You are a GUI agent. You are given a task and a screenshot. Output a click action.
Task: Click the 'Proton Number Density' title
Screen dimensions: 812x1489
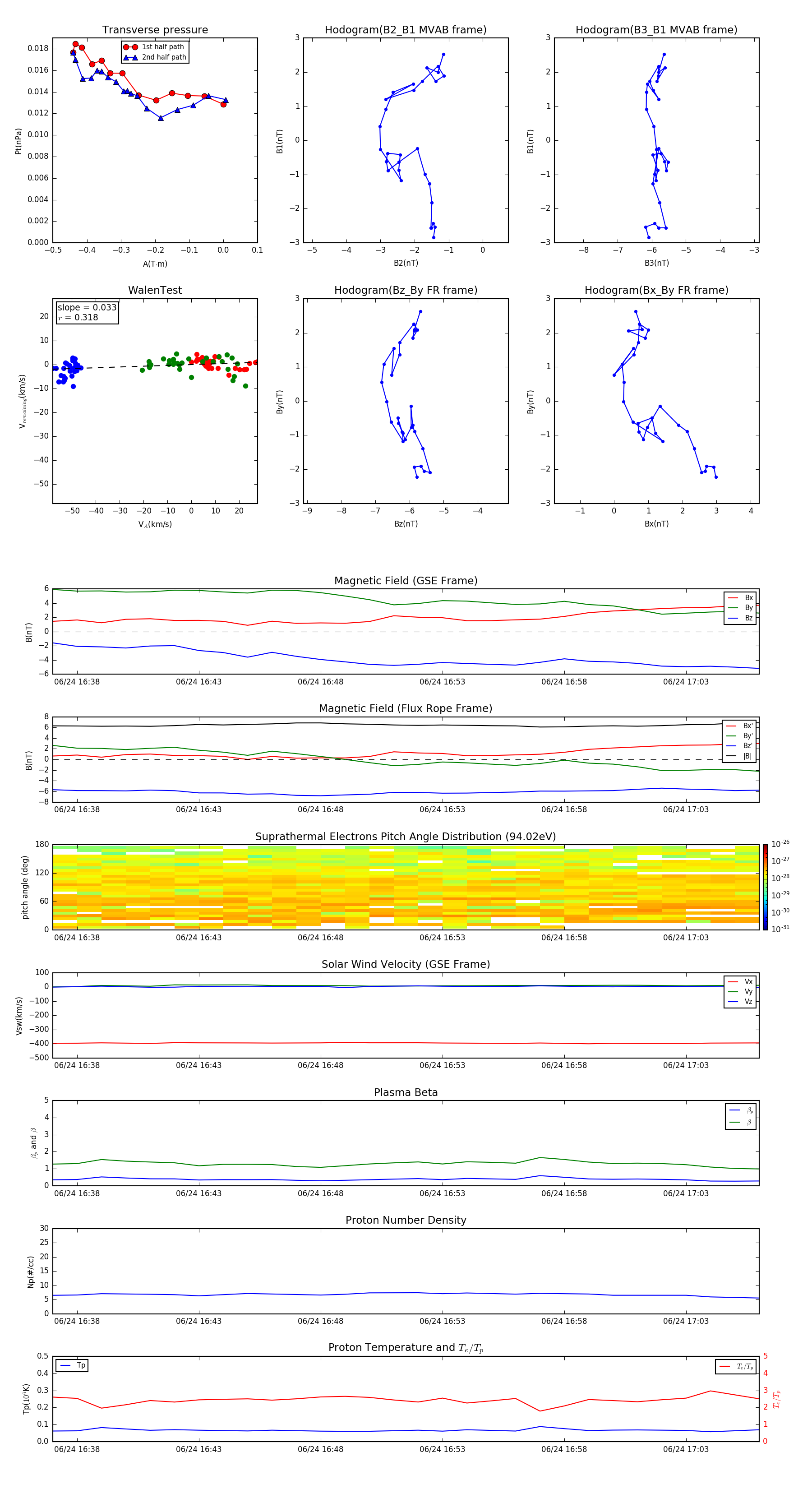[x=406, y=1221]
